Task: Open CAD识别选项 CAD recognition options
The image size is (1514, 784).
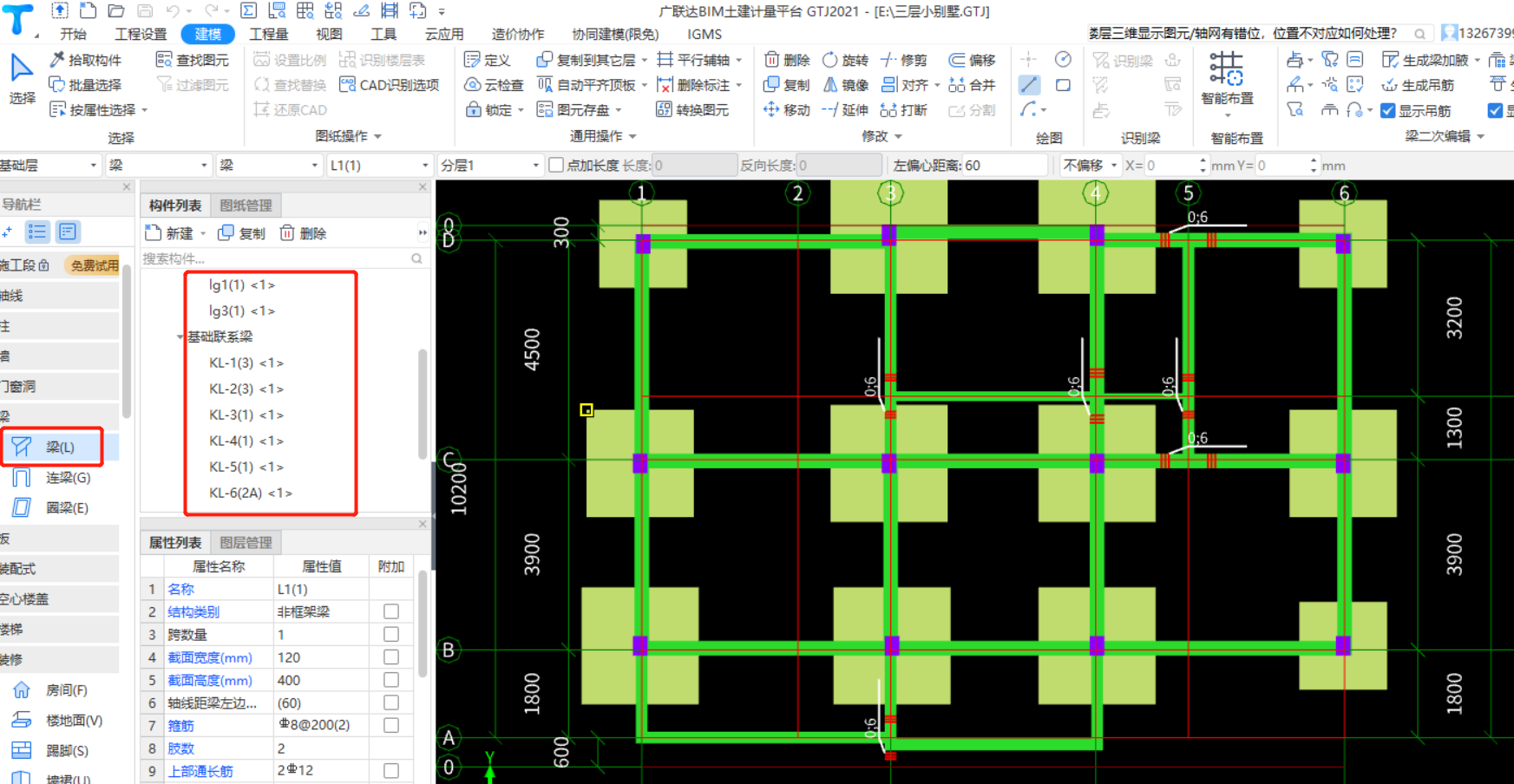Action: tap(389, 85)
